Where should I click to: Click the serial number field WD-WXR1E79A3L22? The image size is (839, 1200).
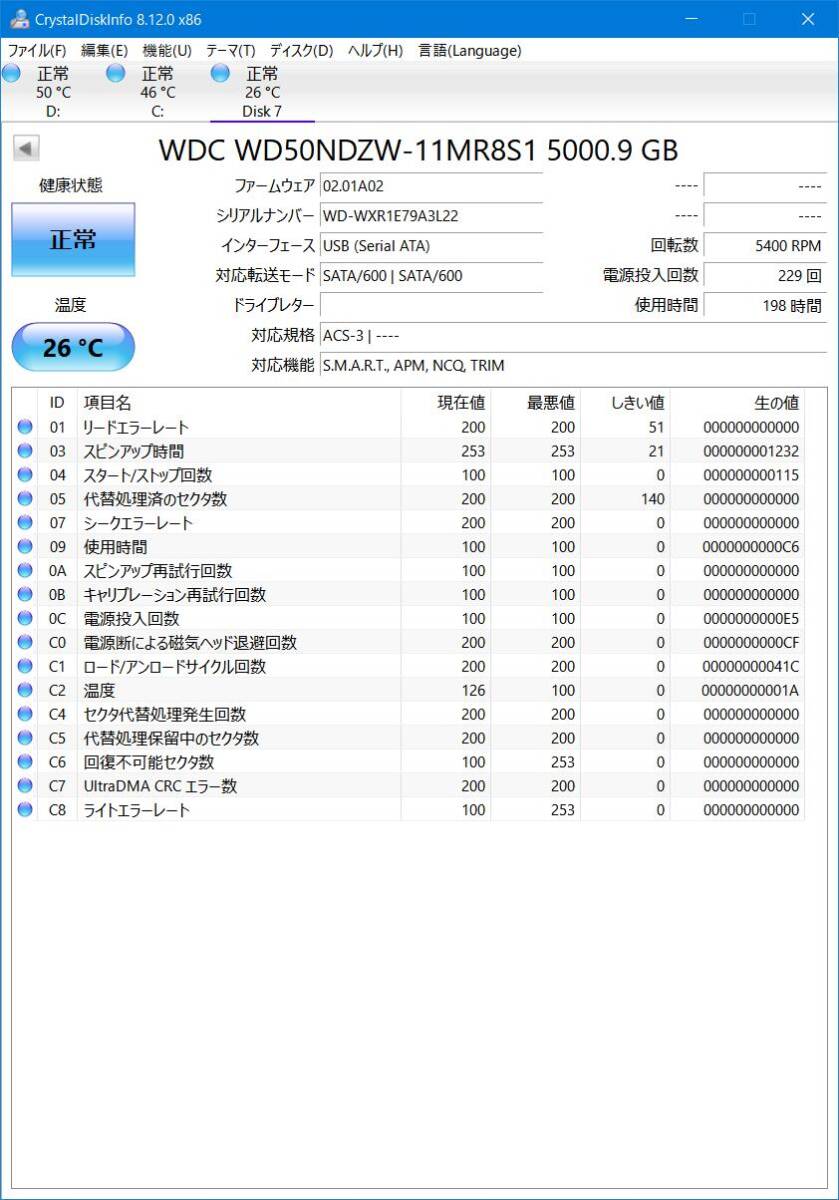click(431, 216)
